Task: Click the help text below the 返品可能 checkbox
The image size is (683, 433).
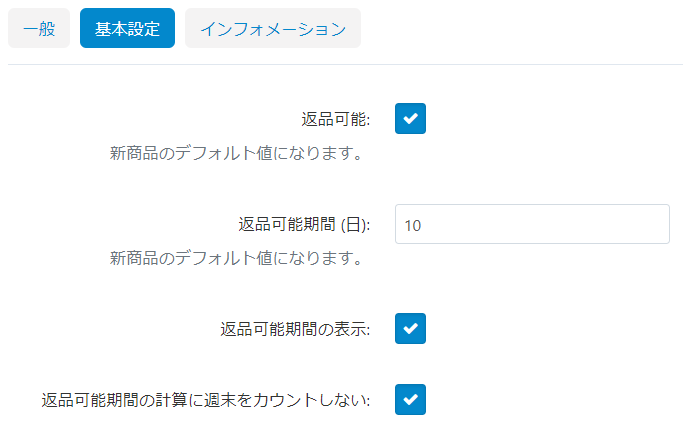Action: pos(235,155)
